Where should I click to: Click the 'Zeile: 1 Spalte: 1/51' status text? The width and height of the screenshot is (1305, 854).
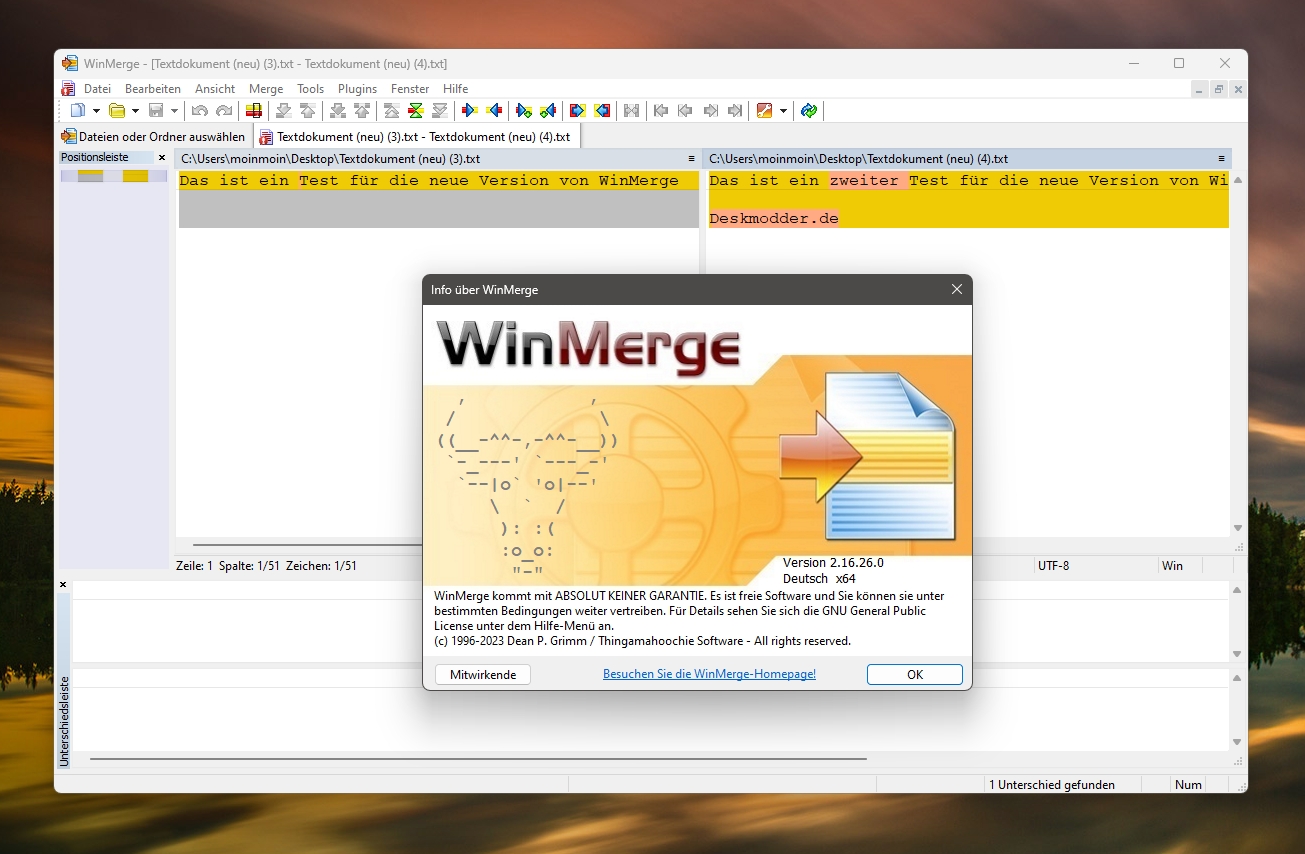266,566
